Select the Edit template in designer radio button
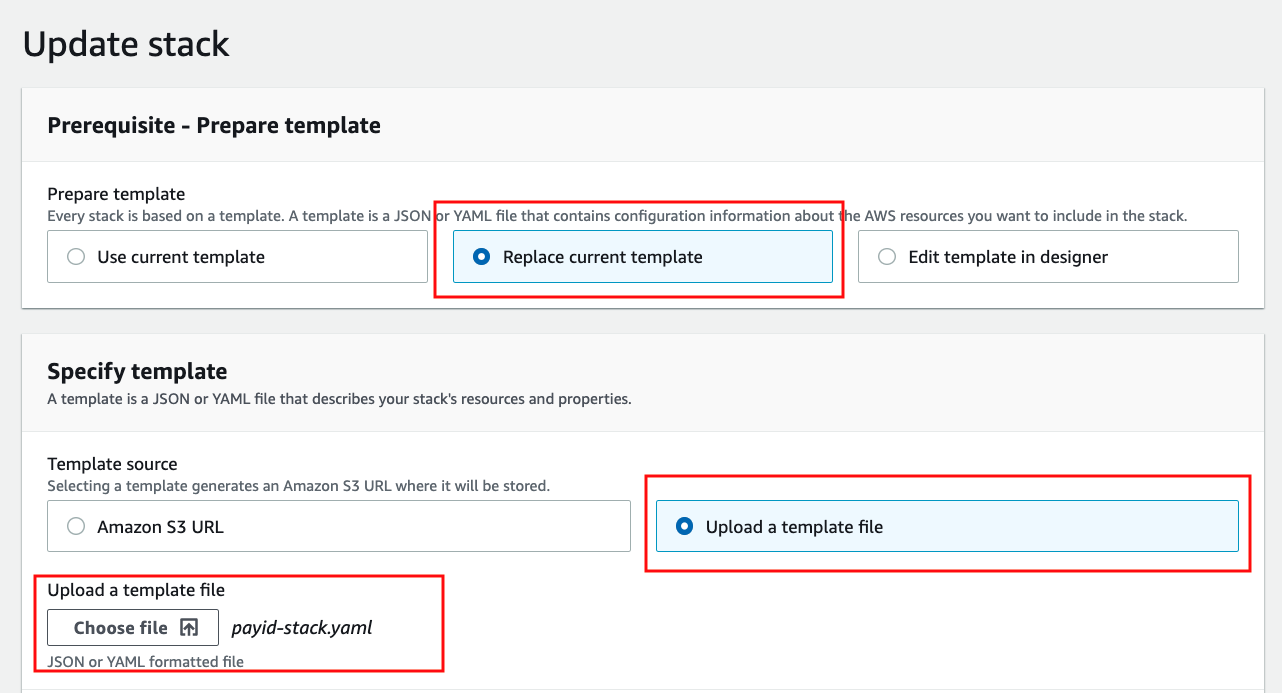 pyautogui.click(x=887, y=257)
